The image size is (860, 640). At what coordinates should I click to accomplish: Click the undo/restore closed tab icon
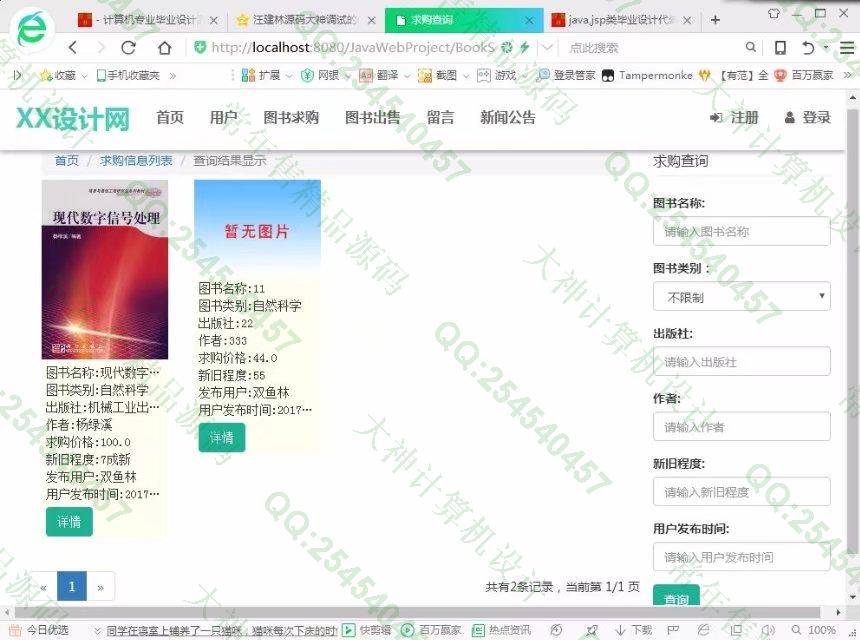point(808,48)
